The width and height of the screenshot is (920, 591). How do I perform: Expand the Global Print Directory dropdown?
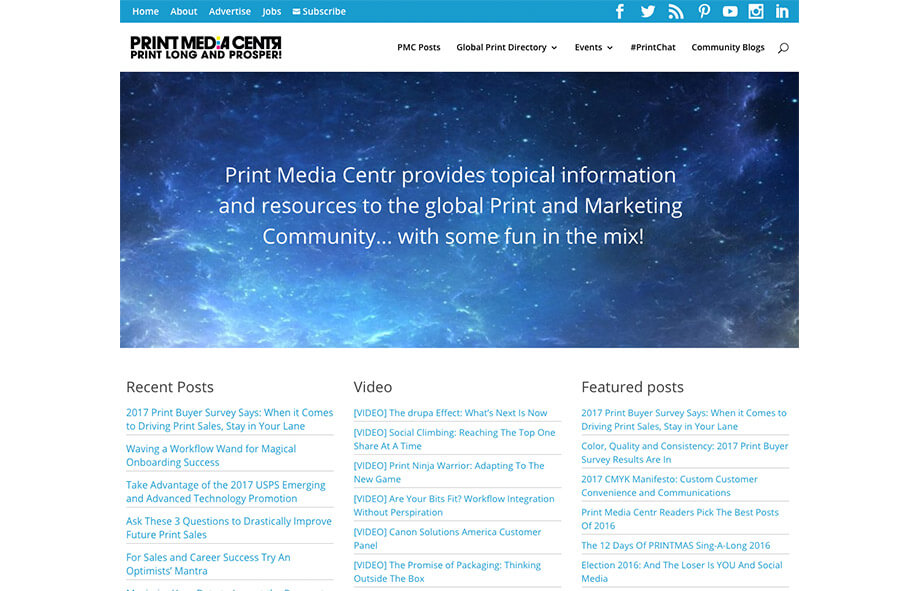pyautogui.click(x=507, y=48)
